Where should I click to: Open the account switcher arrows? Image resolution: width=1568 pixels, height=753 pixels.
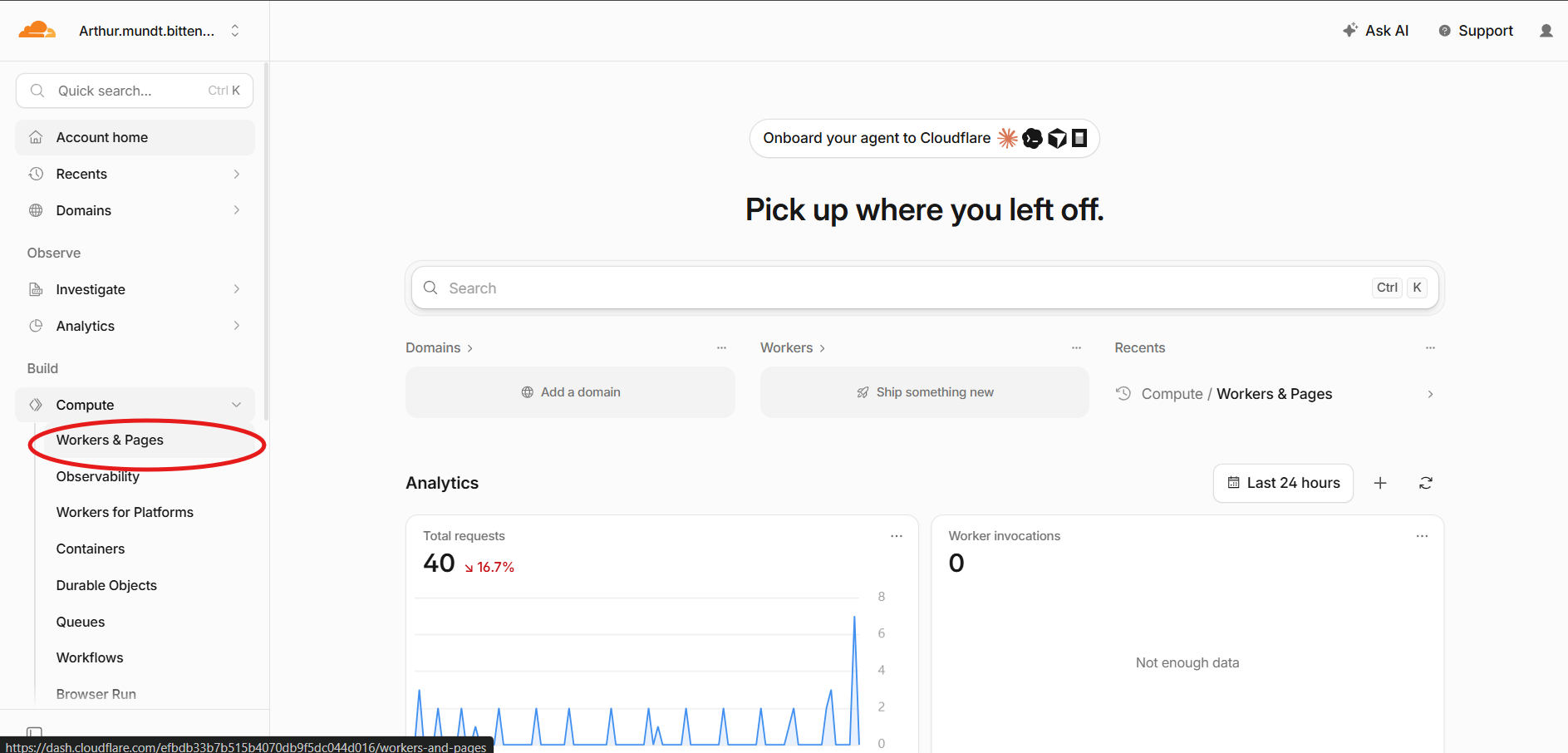[235, 31]
